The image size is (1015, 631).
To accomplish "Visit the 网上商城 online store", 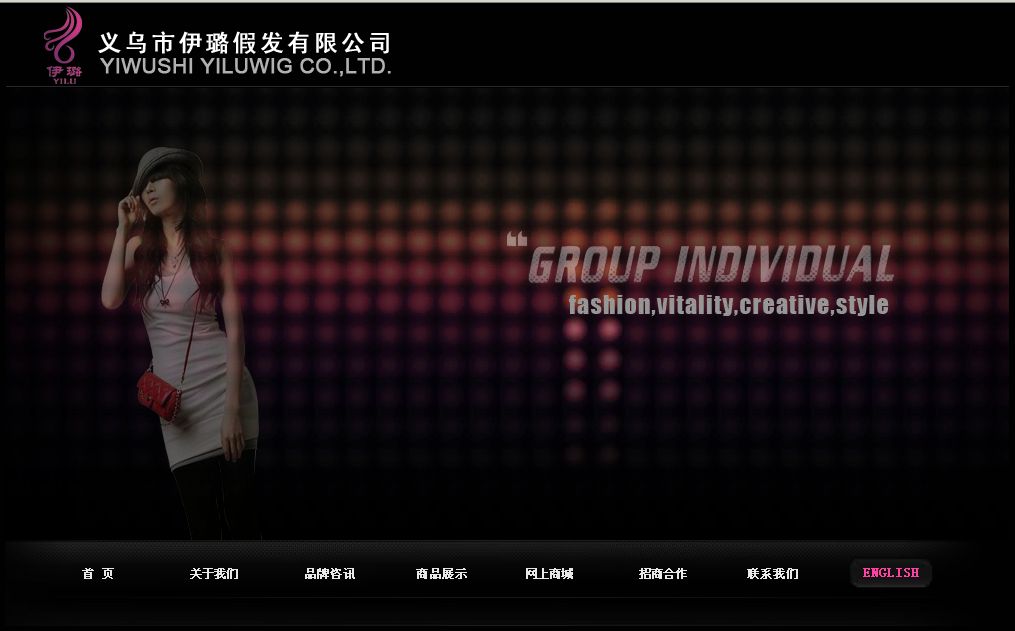I will pyautogui.click(x=549, y=574).
